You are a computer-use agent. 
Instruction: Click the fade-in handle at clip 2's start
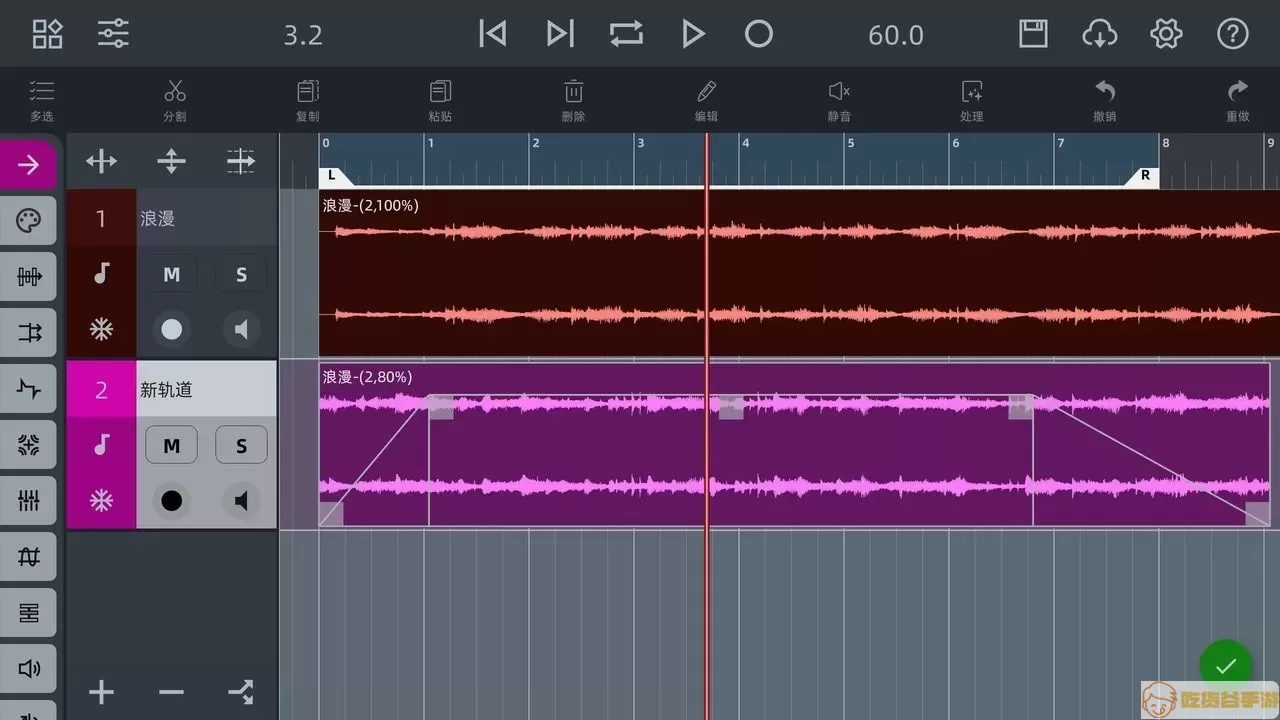pos(331,514)
